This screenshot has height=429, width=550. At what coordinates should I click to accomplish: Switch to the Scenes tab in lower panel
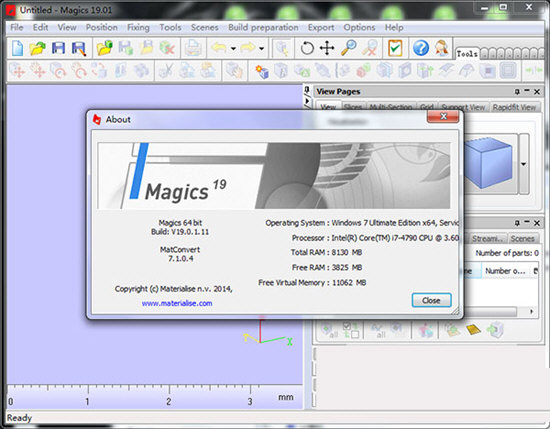click(522, 239)
